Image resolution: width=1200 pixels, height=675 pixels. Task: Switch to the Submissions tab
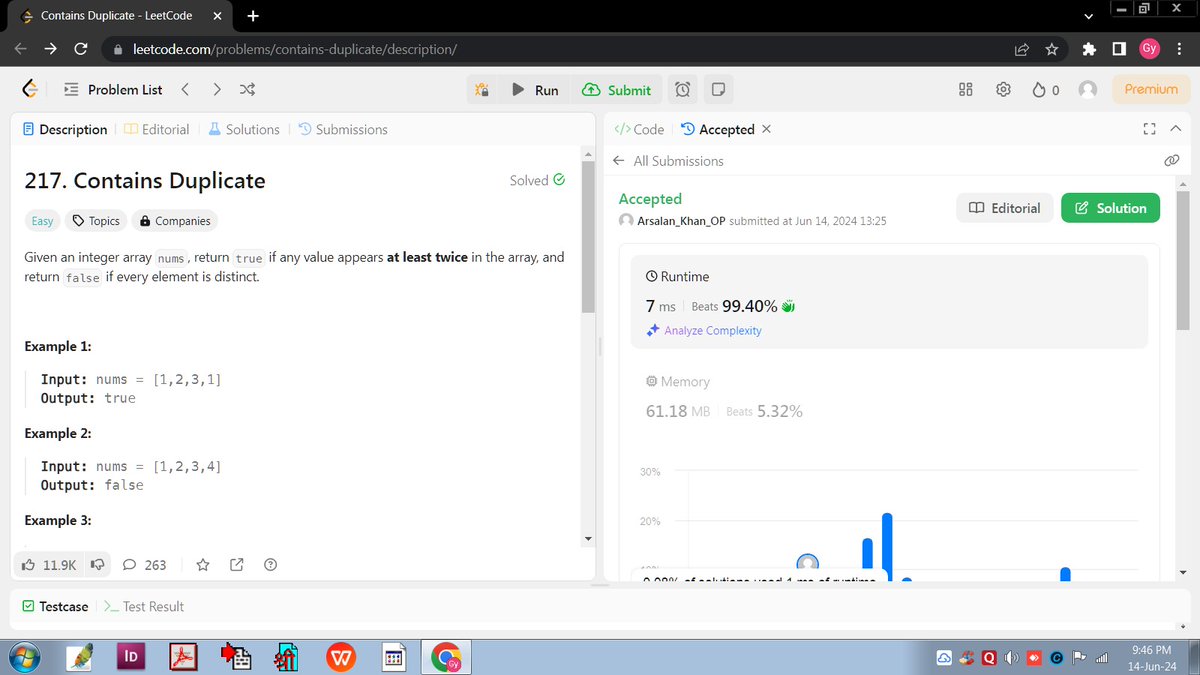343,129
